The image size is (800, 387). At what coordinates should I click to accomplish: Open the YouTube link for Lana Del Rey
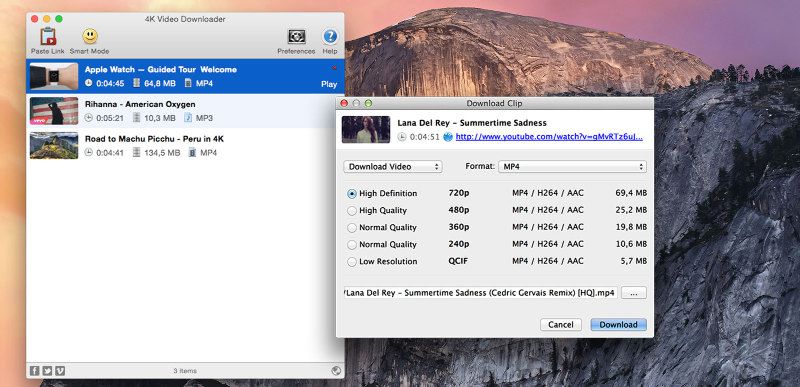pos(549,137)
